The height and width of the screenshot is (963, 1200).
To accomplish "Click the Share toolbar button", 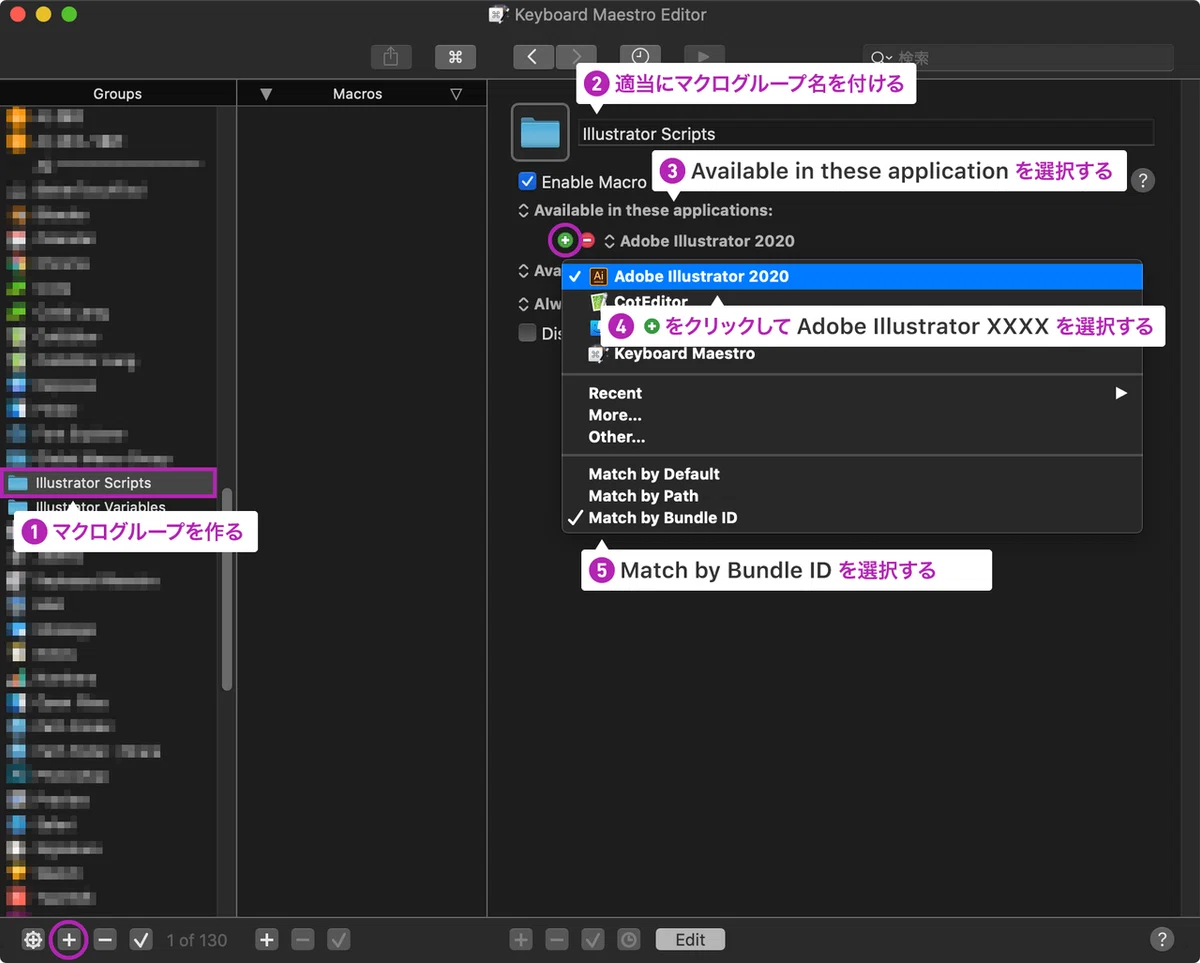I will [x=391, y=57].
